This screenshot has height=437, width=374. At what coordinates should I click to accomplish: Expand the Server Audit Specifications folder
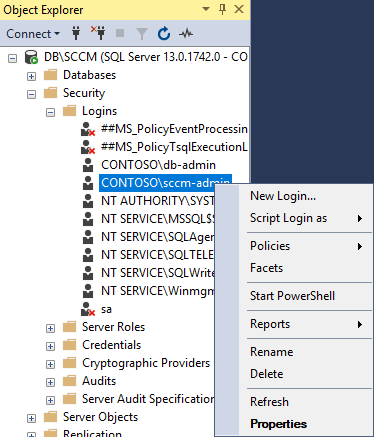50,400
